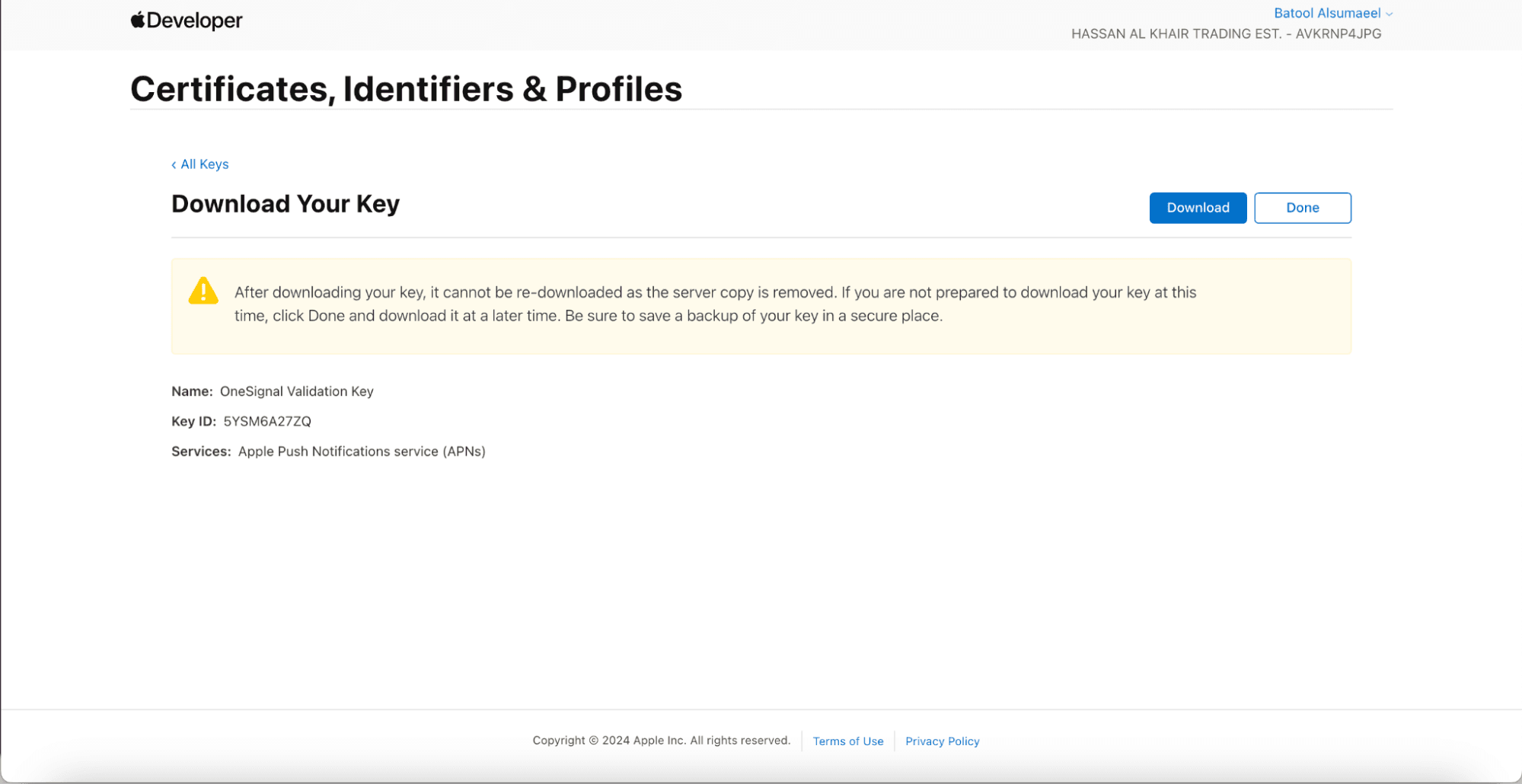Viewport: 1522px width, 784px height.
Task: Open the Terms of Use link
Action: (x=847, y=741)
